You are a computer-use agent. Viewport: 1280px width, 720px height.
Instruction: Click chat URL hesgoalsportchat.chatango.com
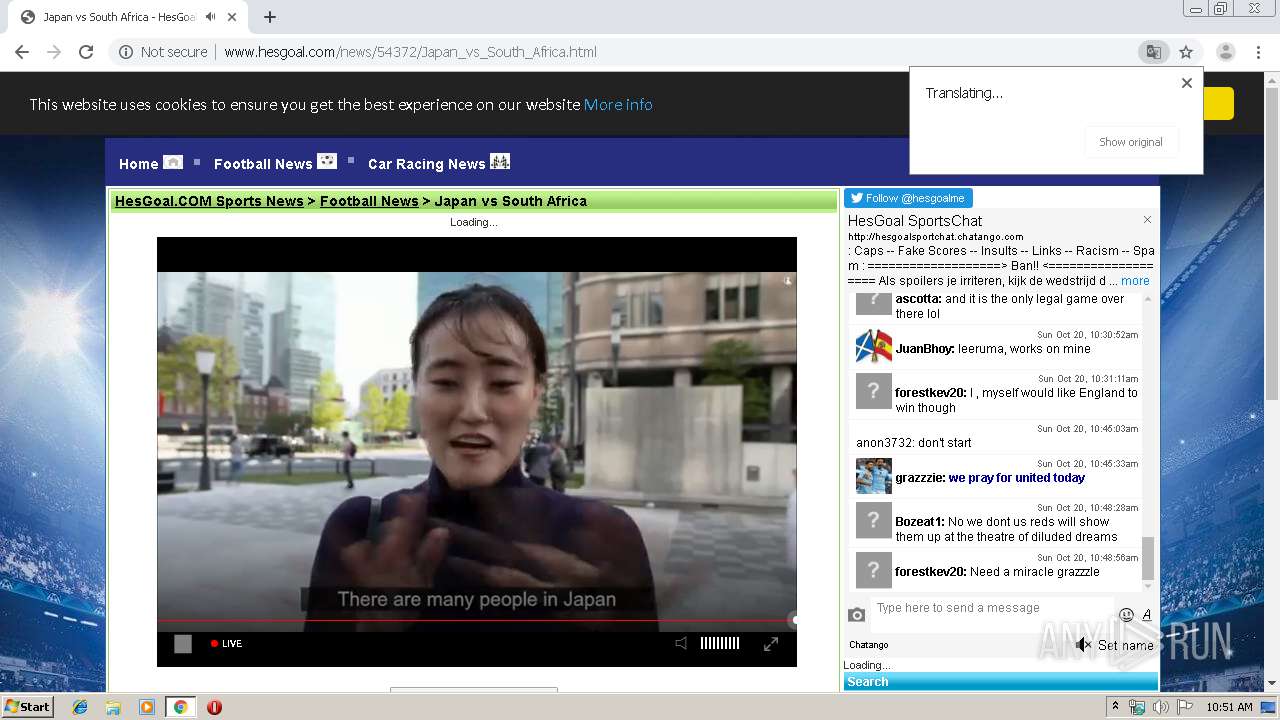click(936, 237)
